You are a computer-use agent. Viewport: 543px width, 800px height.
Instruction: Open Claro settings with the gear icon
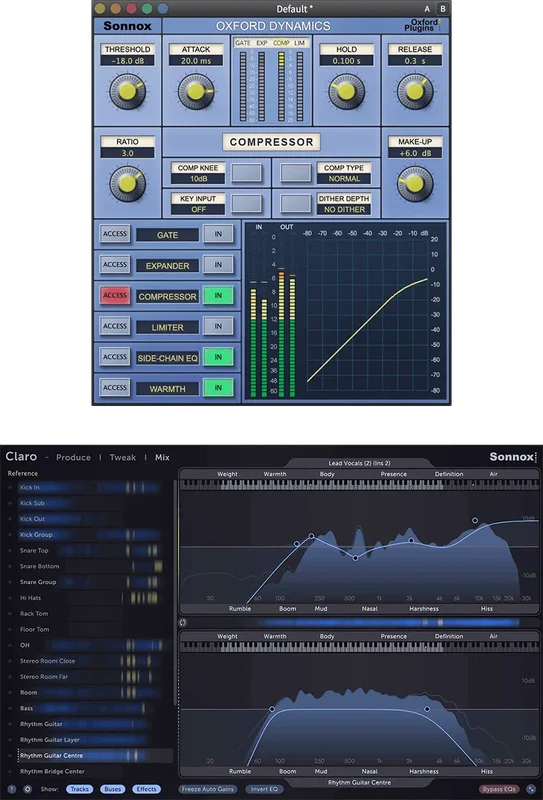[28, 789]
